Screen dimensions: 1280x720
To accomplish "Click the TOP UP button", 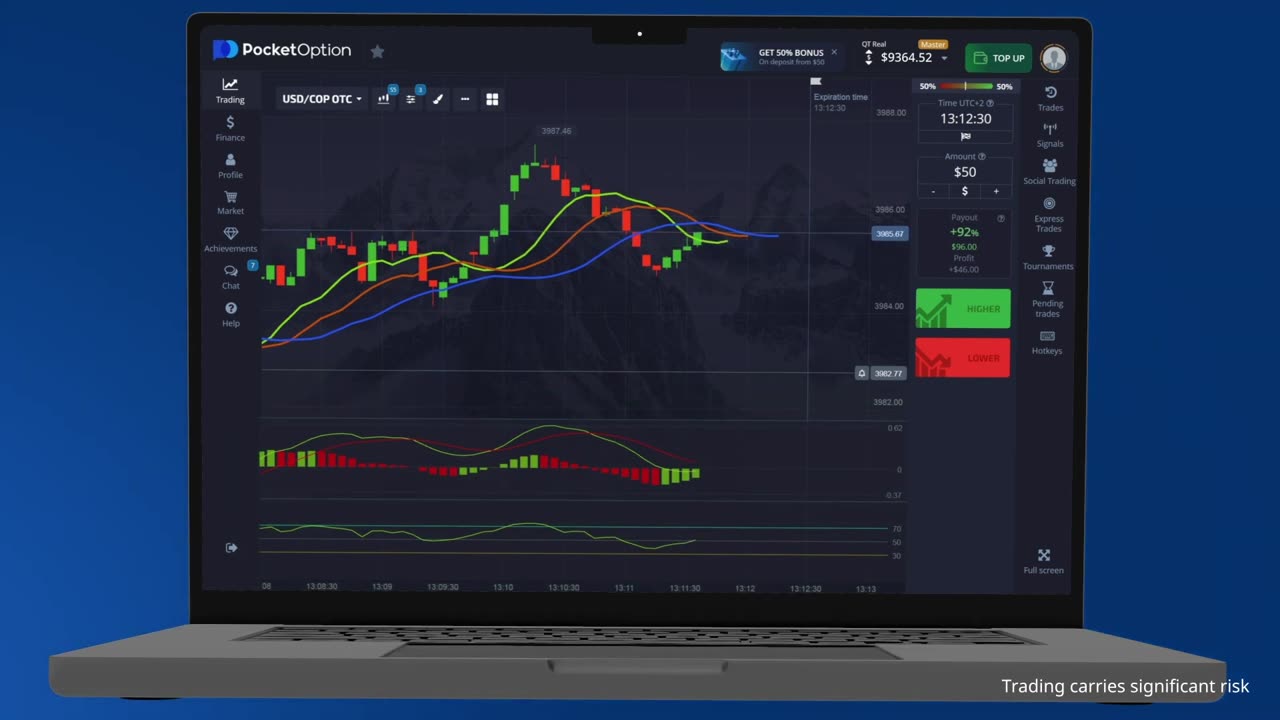I will click(x=999, y=58).
